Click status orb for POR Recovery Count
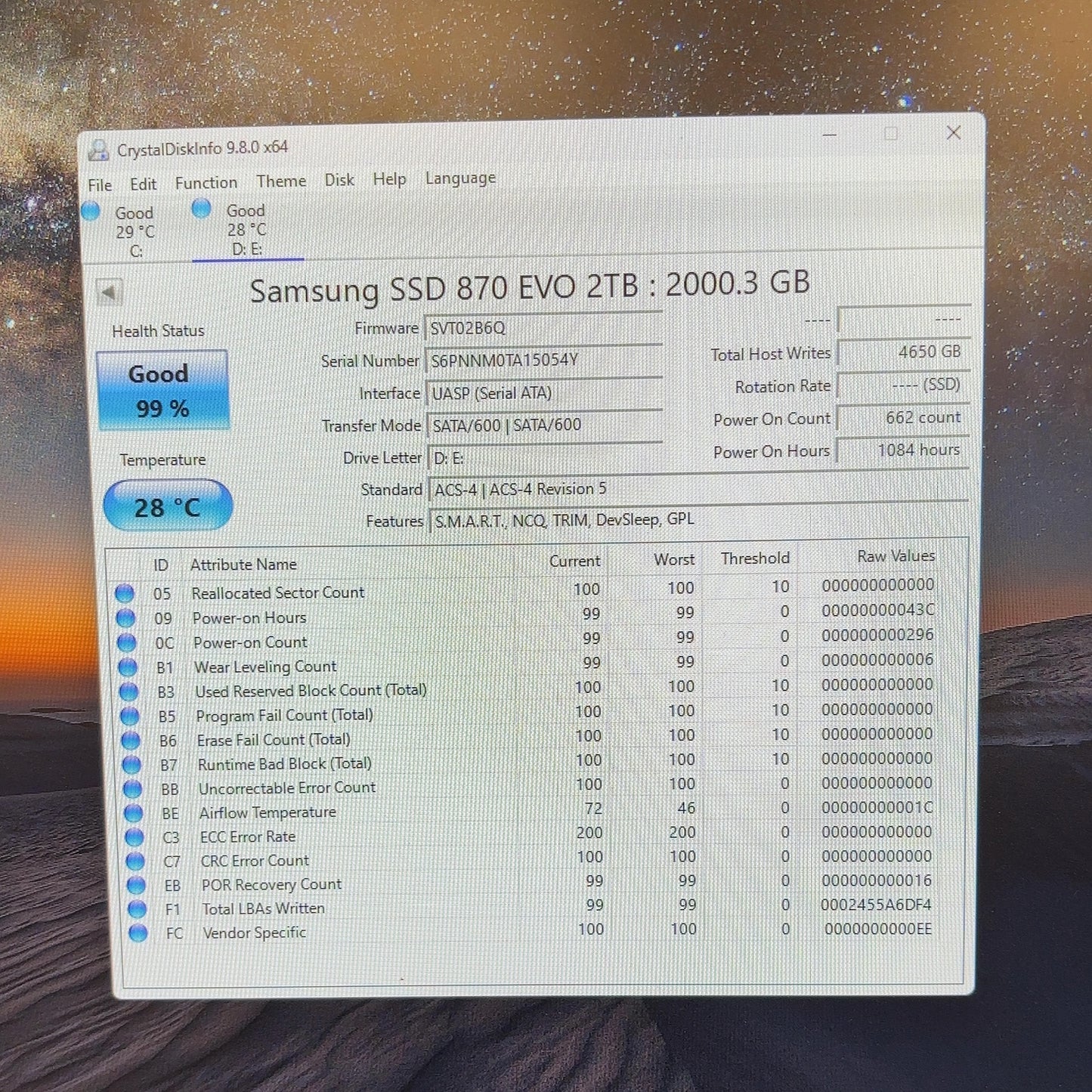The height and width of the screenshot is (1092, 1092). pyautogui.click(x=136, y=886)
